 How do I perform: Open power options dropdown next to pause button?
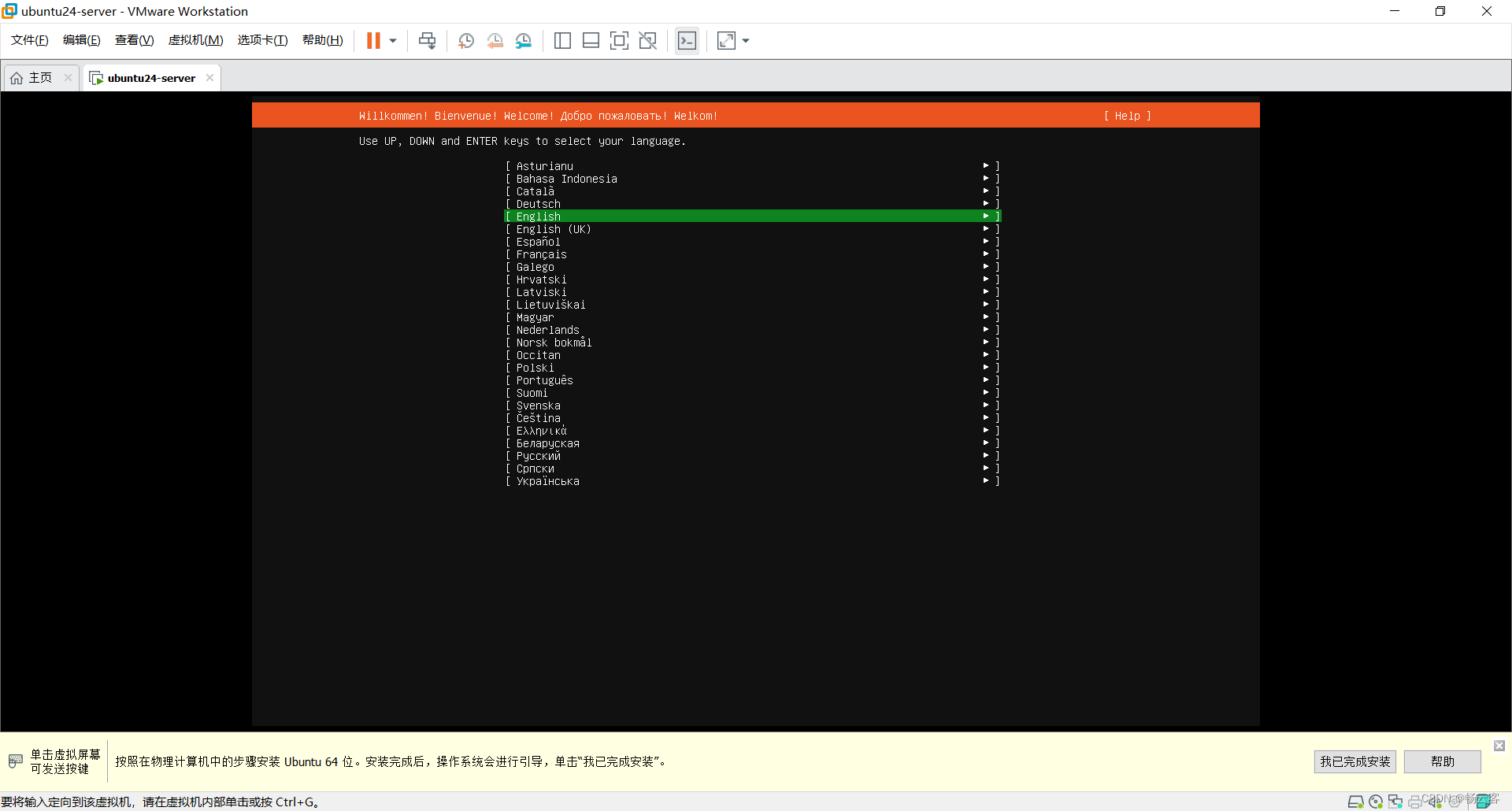tap(393, 40)
